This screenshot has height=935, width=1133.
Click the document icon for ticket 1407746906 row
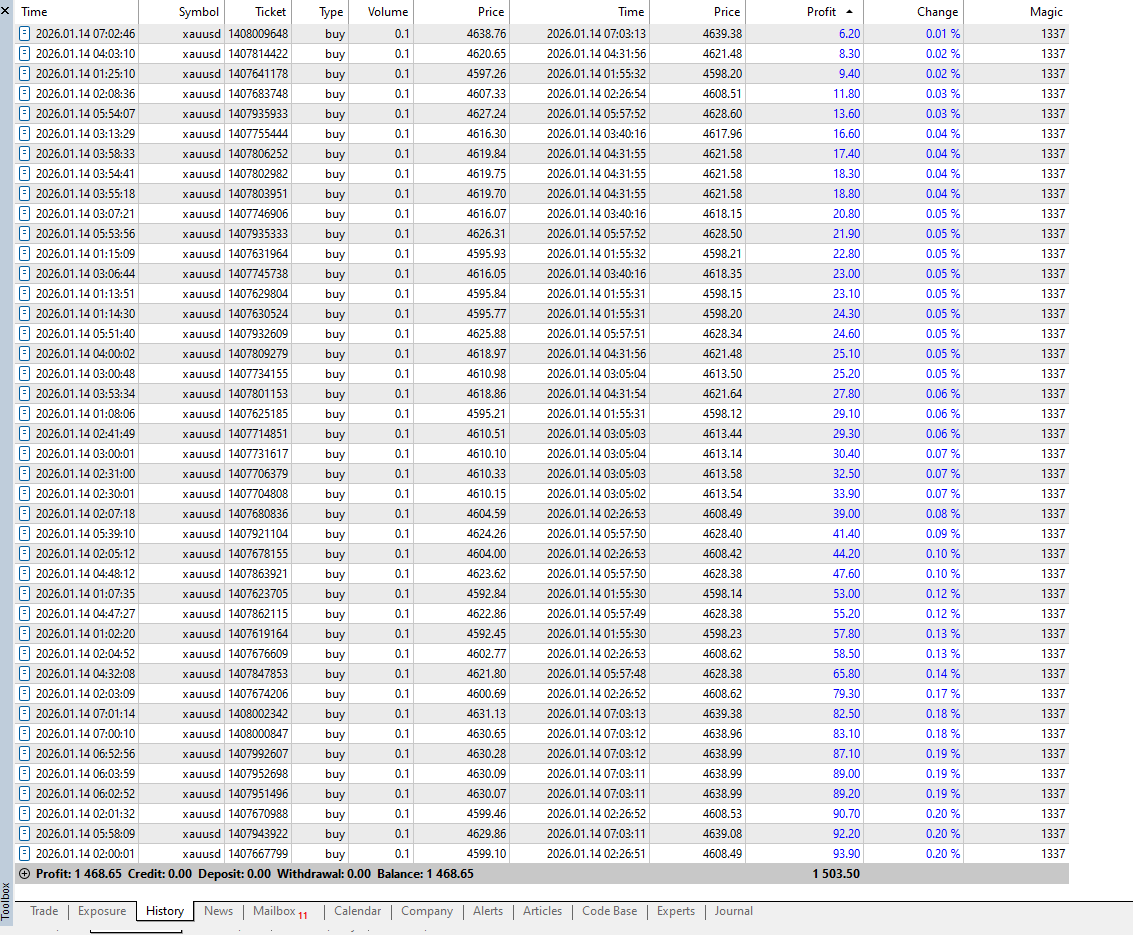[25, 213]
